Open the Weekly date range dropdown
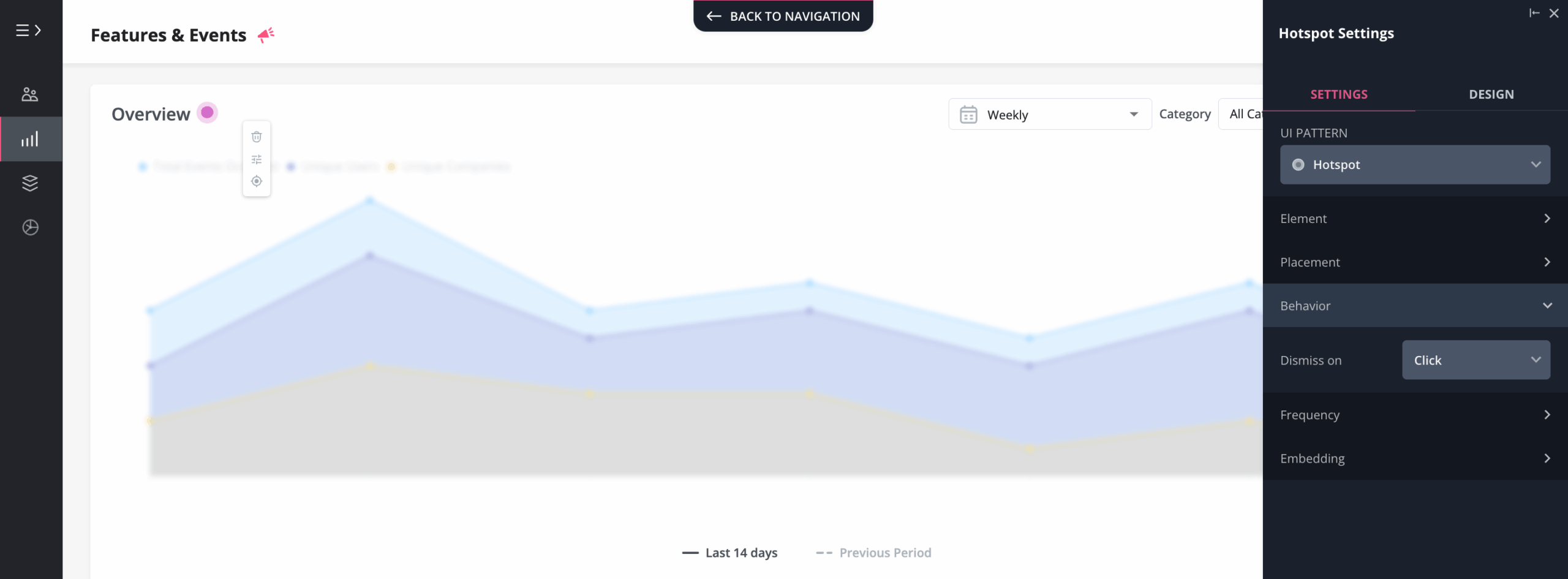This screenshot has height=579, width=1568. (1050, 115)
